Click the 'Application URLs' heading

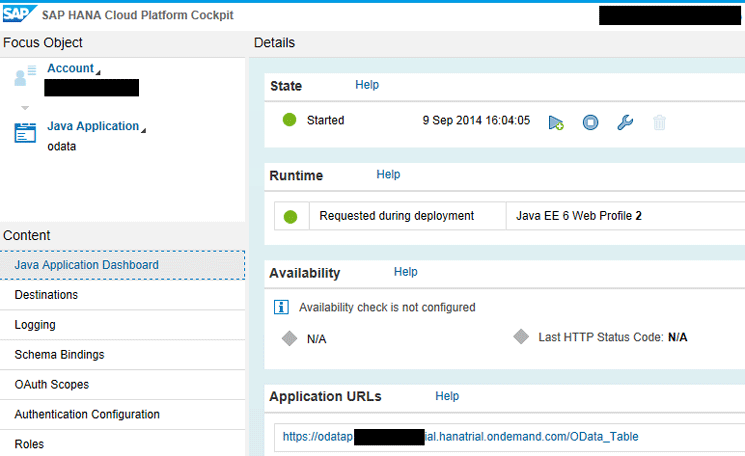click(325, 397)
